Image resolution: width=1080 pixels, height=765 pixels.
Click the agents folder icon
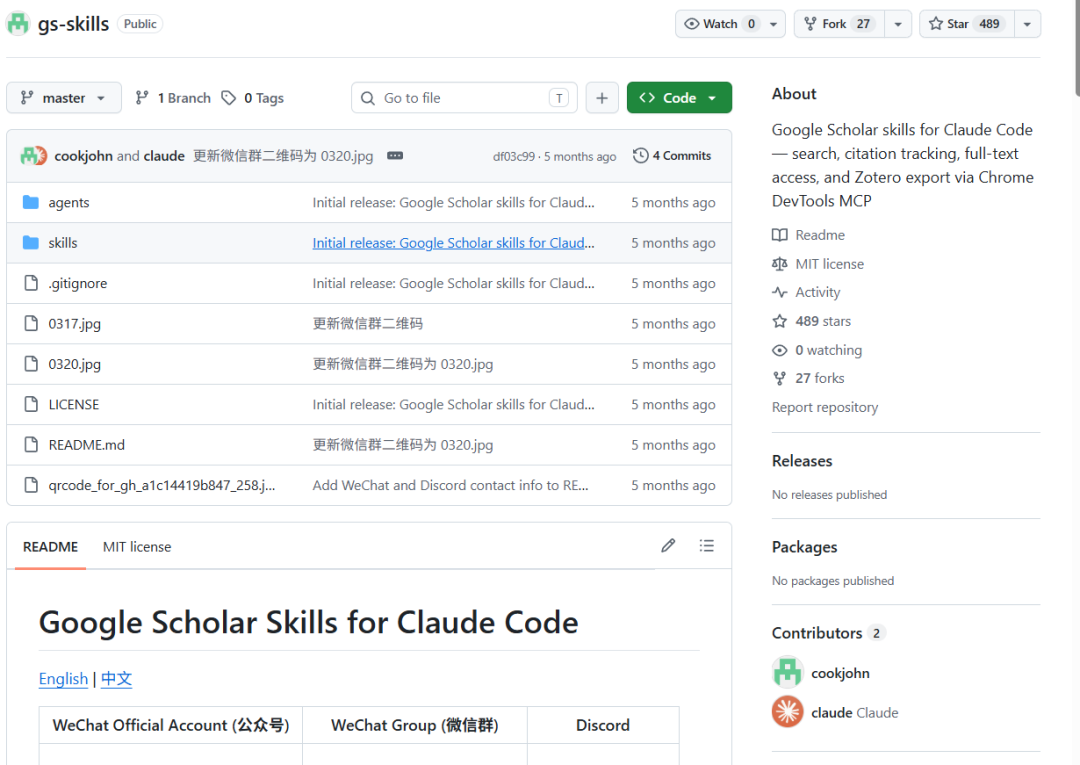31,202
